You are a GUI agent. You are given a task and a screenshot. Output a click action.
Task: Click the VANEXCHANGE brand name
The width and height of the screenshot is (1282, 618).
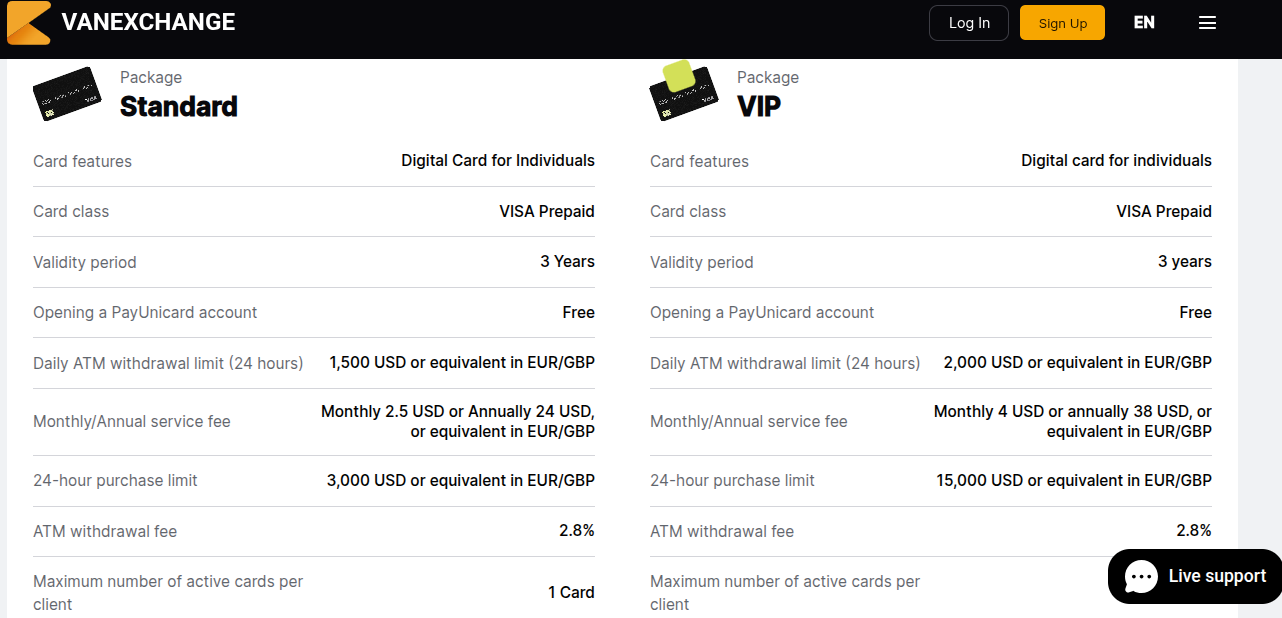point(148,22)
